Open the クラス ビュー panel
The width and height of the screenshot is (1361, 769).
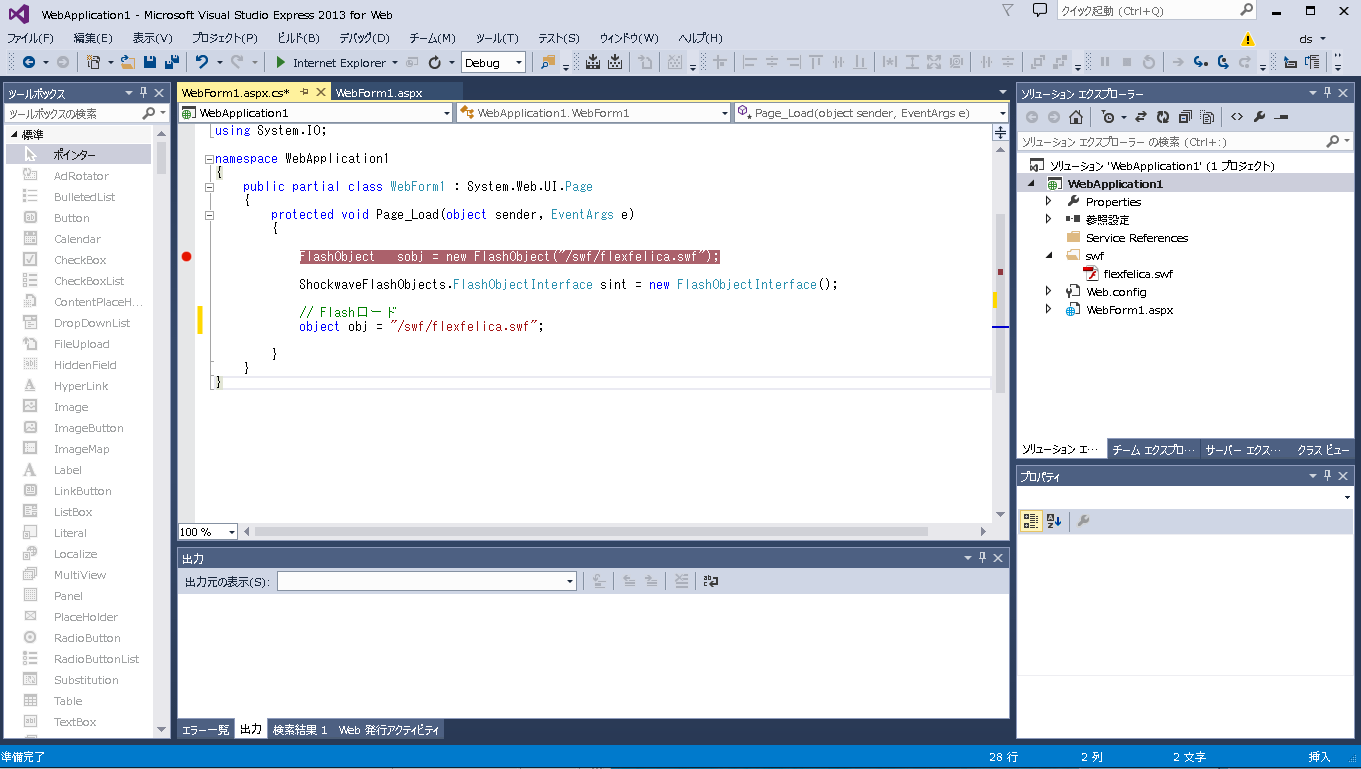pyautogui.click(x=1321, y=448)
